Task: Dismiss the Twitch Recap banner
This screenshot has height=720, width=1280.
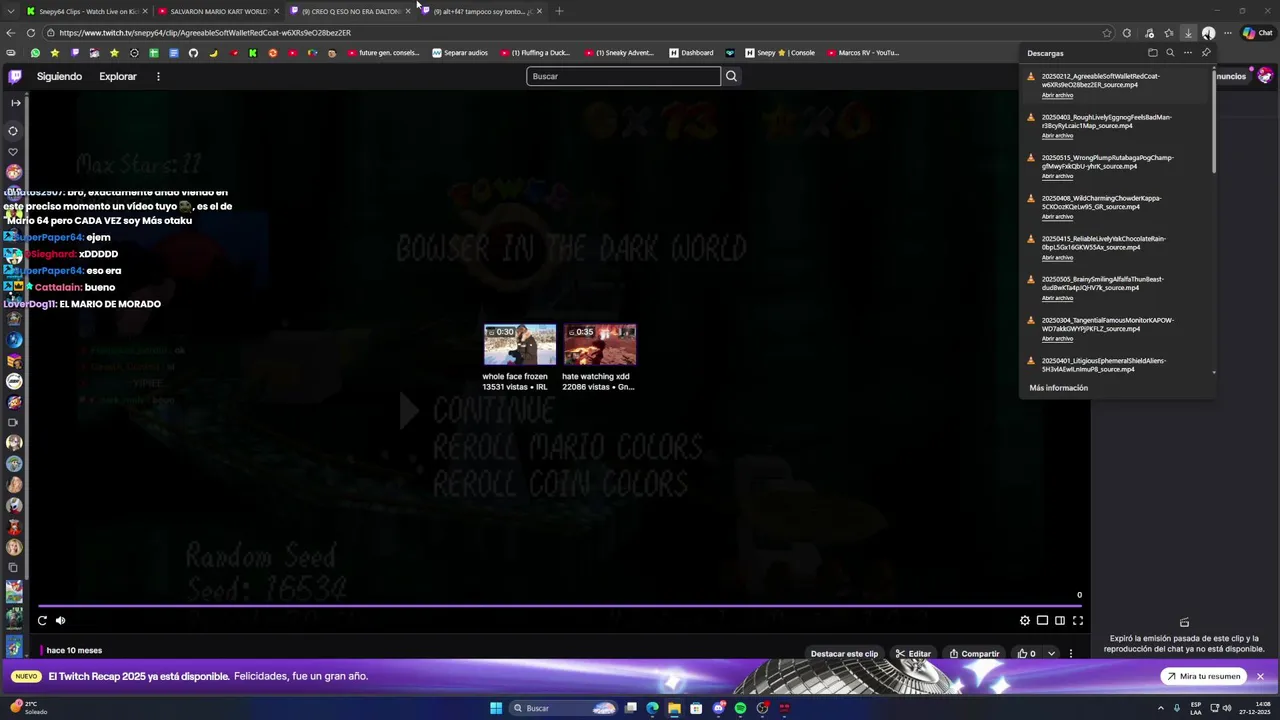Action: pos(1260,676)
